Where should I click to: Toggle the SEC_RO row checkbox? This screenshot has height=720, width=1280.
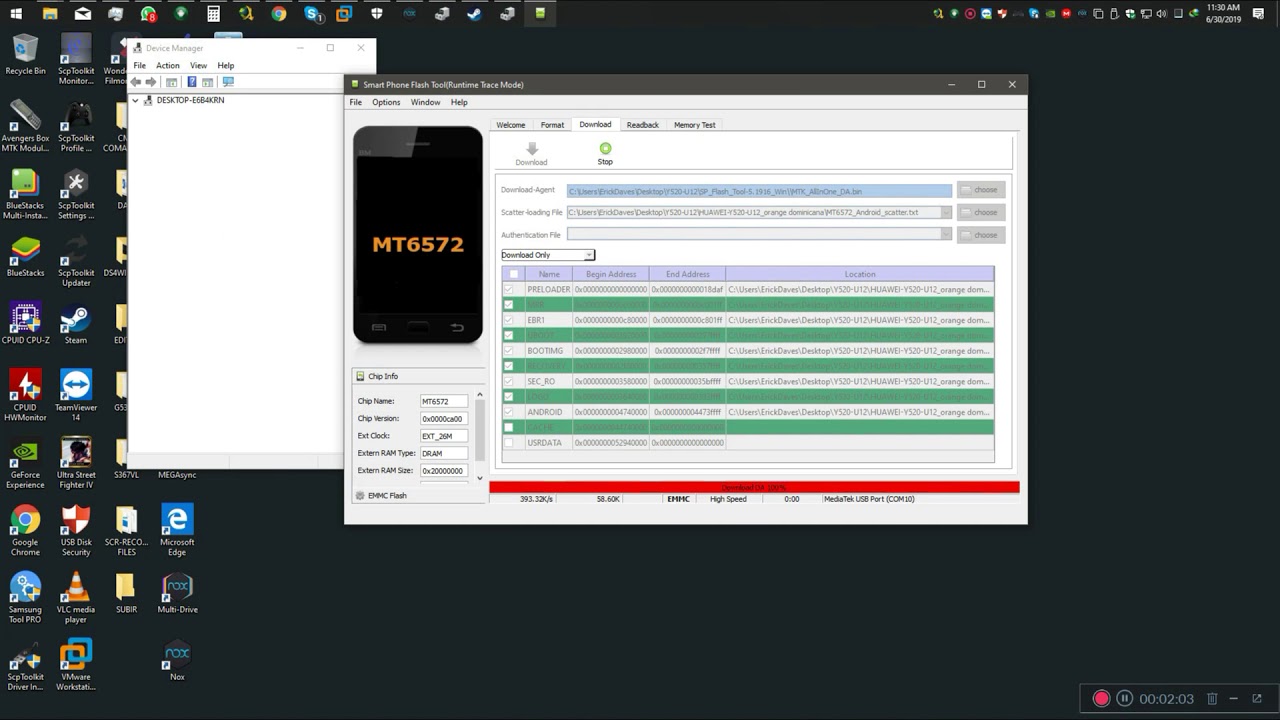click(508, 381)
